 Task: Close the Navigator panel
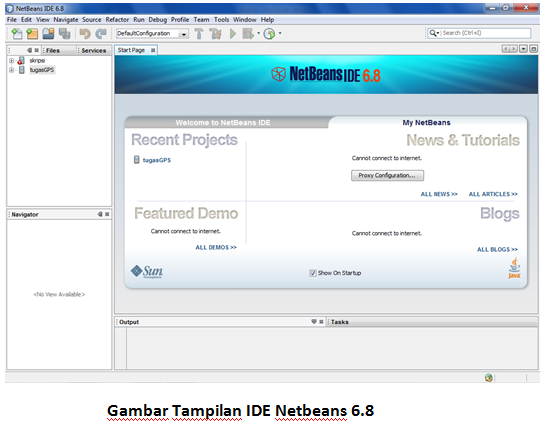pos(107,214)
